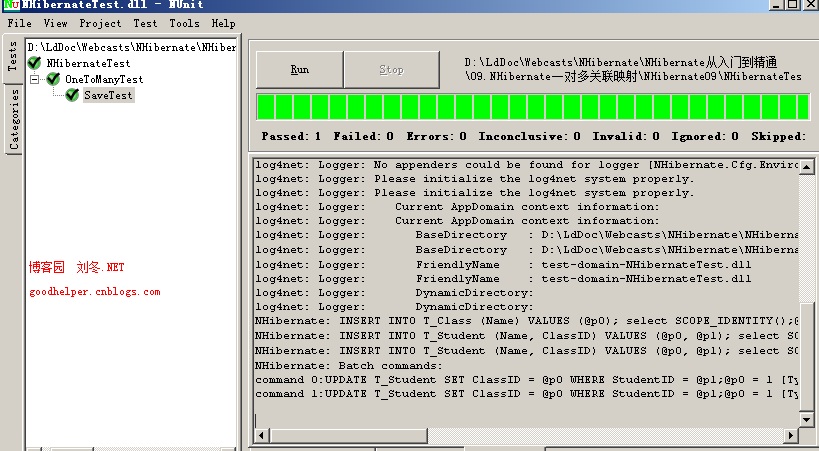
Task: Minimize the NUnit window
Action: [777, 4]
